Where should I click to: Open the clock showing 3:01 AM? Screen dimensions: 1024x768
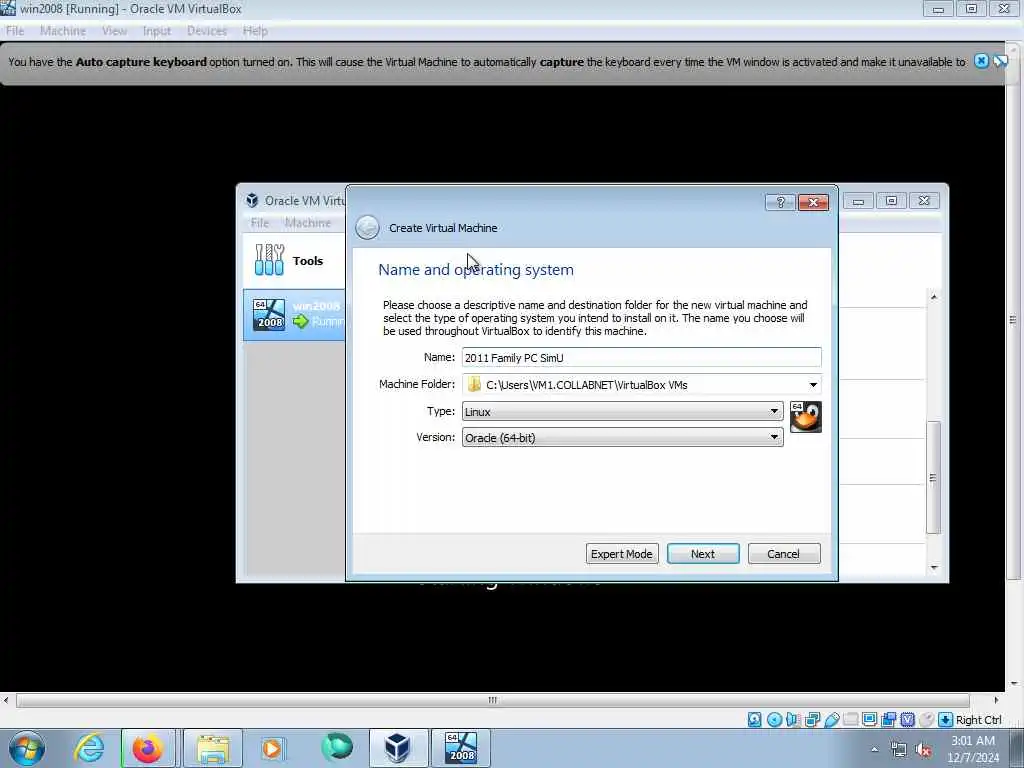pyautogui.click(x=973, y=749)
